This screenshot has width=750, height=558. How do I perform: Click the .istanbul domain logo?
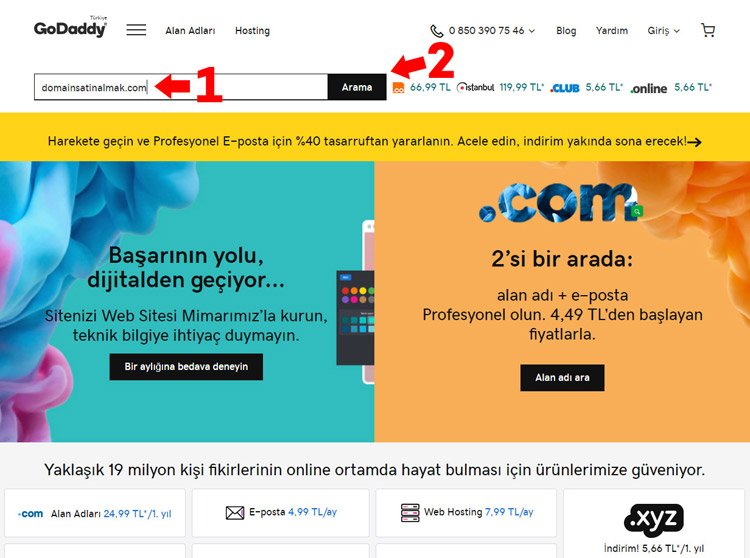tap(475, 88)
